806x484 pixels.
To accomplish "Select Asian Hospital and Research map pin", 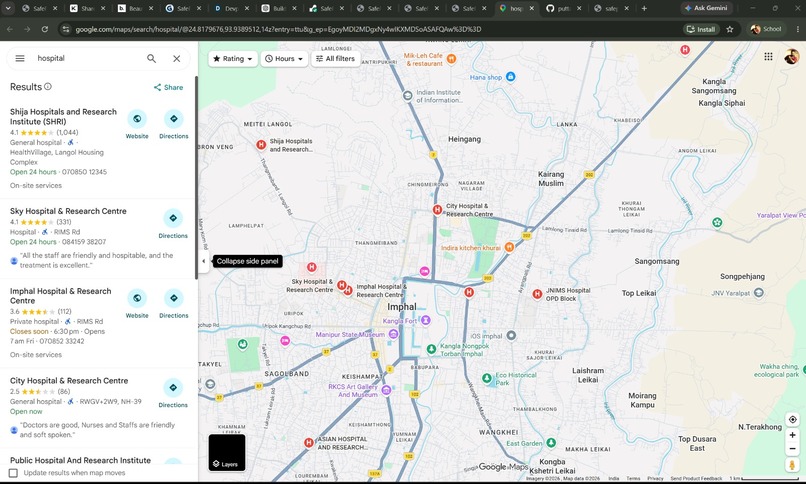I will (308, 443).
